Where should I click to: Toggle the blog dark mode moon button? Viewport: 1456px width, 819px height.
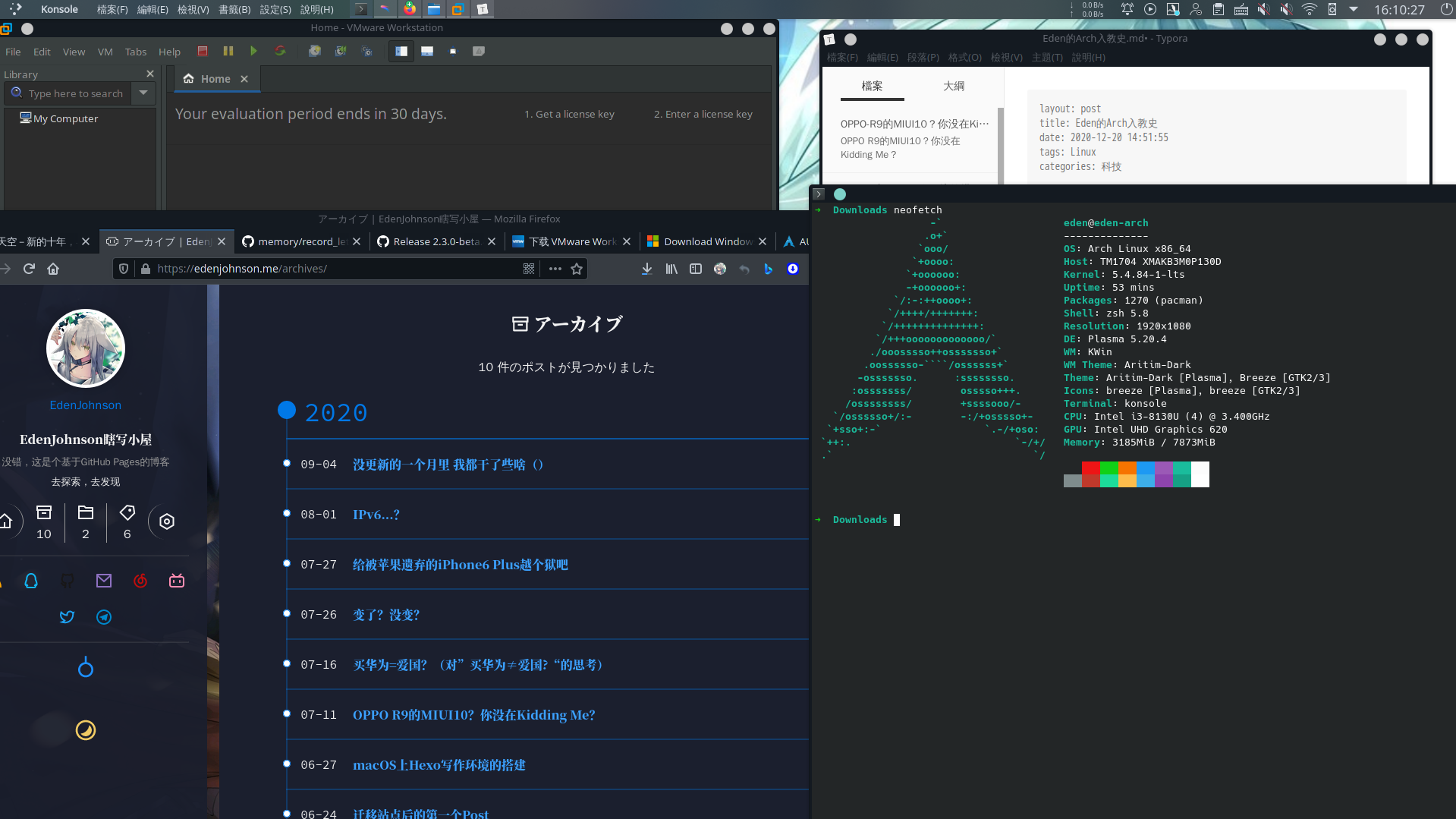coord(86,730)
